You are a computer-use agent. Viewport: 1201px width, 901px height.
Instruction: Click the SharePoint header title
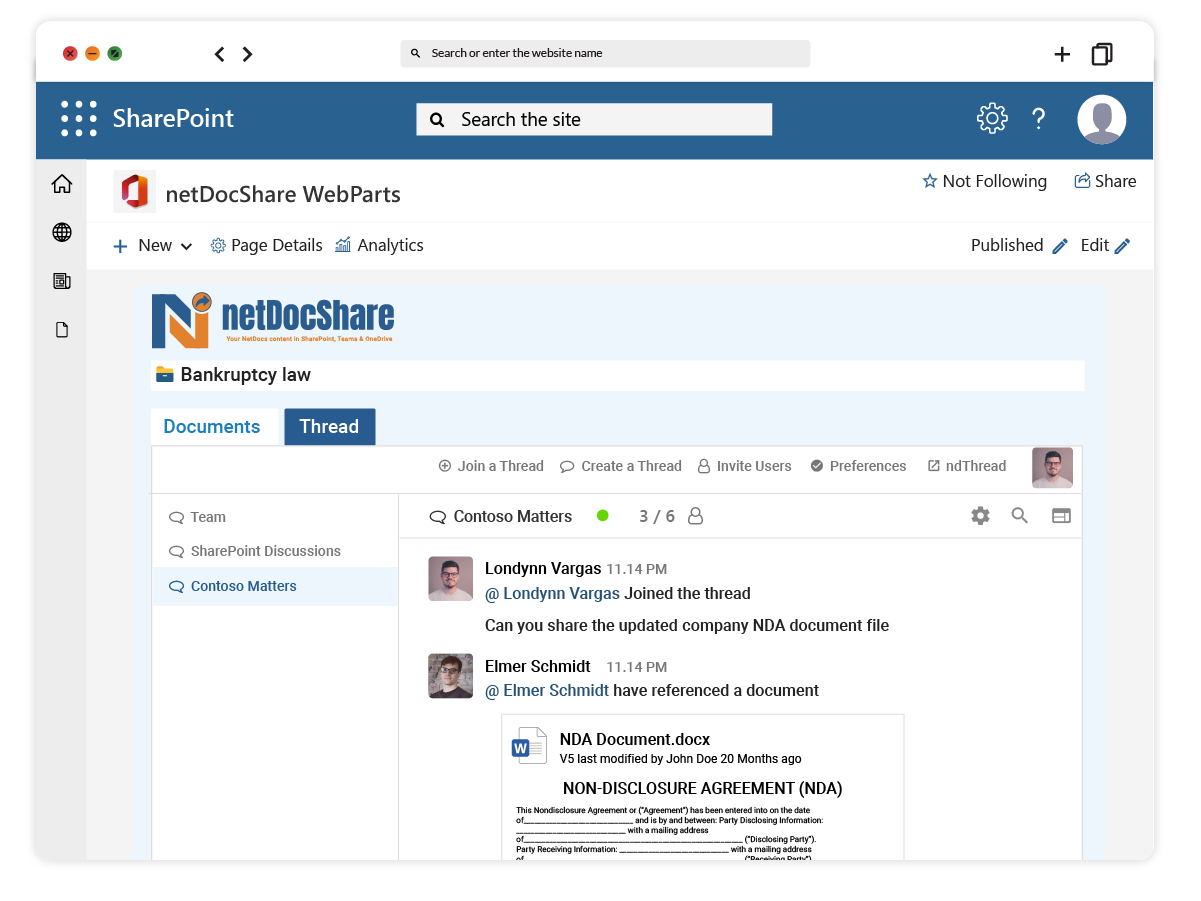(173, 118)
